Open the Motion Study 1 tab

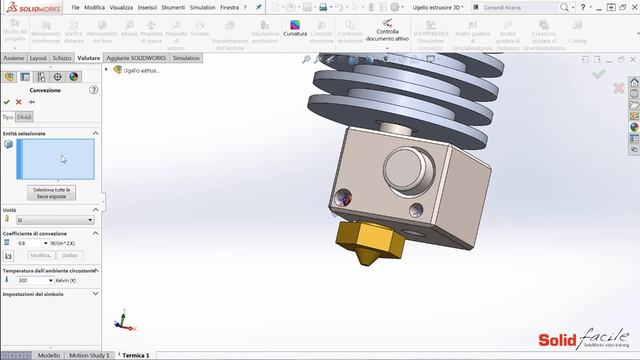point(89,356)
